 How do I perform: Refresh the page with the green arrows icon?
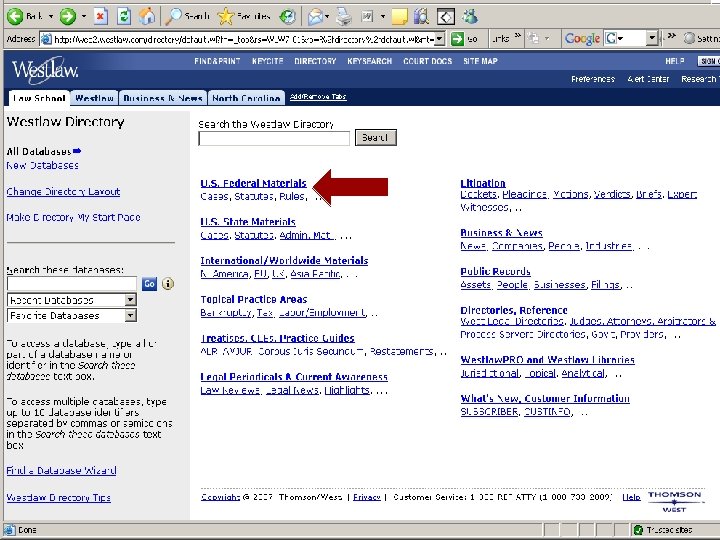coord(124,17)
